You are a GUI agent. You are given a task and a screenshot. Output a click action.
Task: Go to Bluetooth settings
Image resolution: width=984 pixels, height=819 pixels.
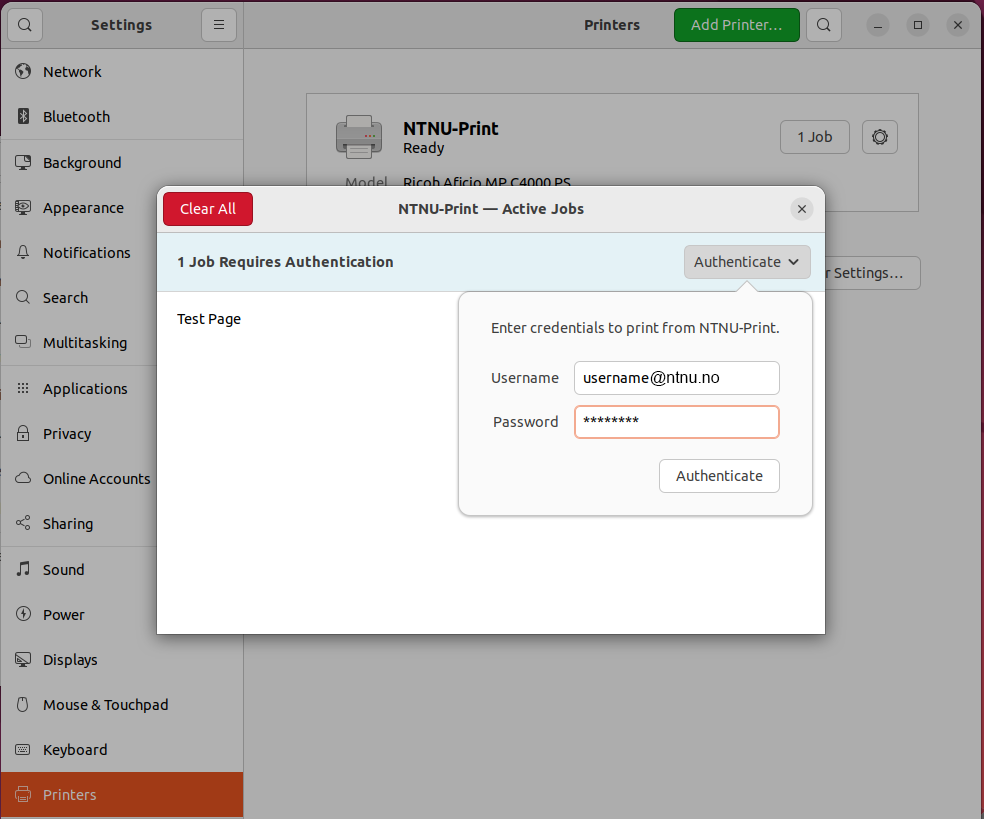(x=122, y=116)
